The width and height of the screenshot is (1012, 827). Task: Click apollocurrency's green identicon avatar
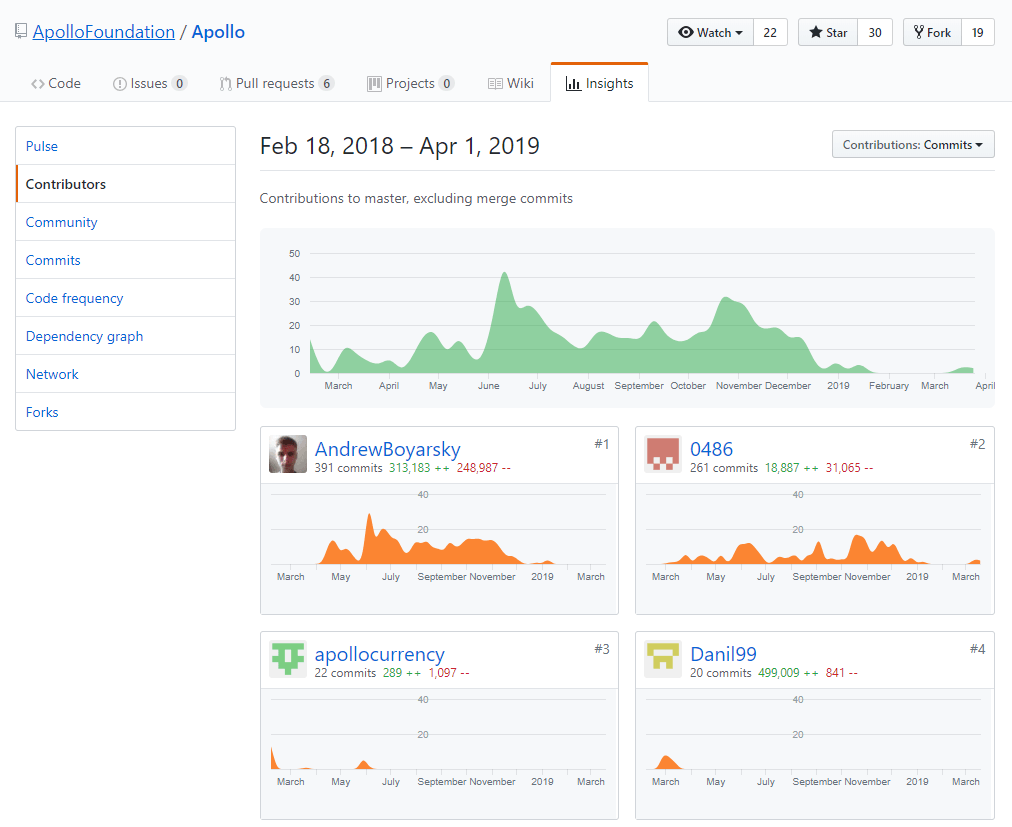click(288, 659)
